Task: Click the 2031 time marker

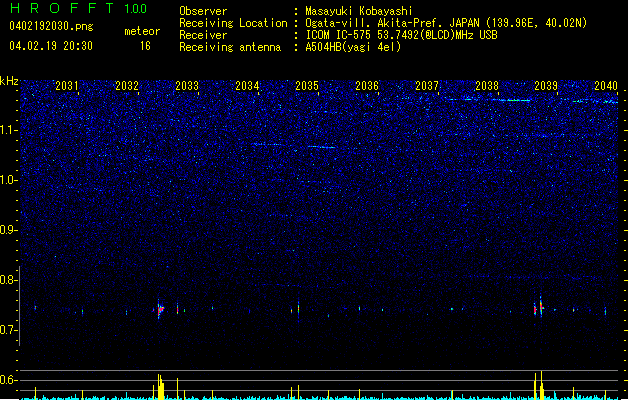Action: point(67,85)
